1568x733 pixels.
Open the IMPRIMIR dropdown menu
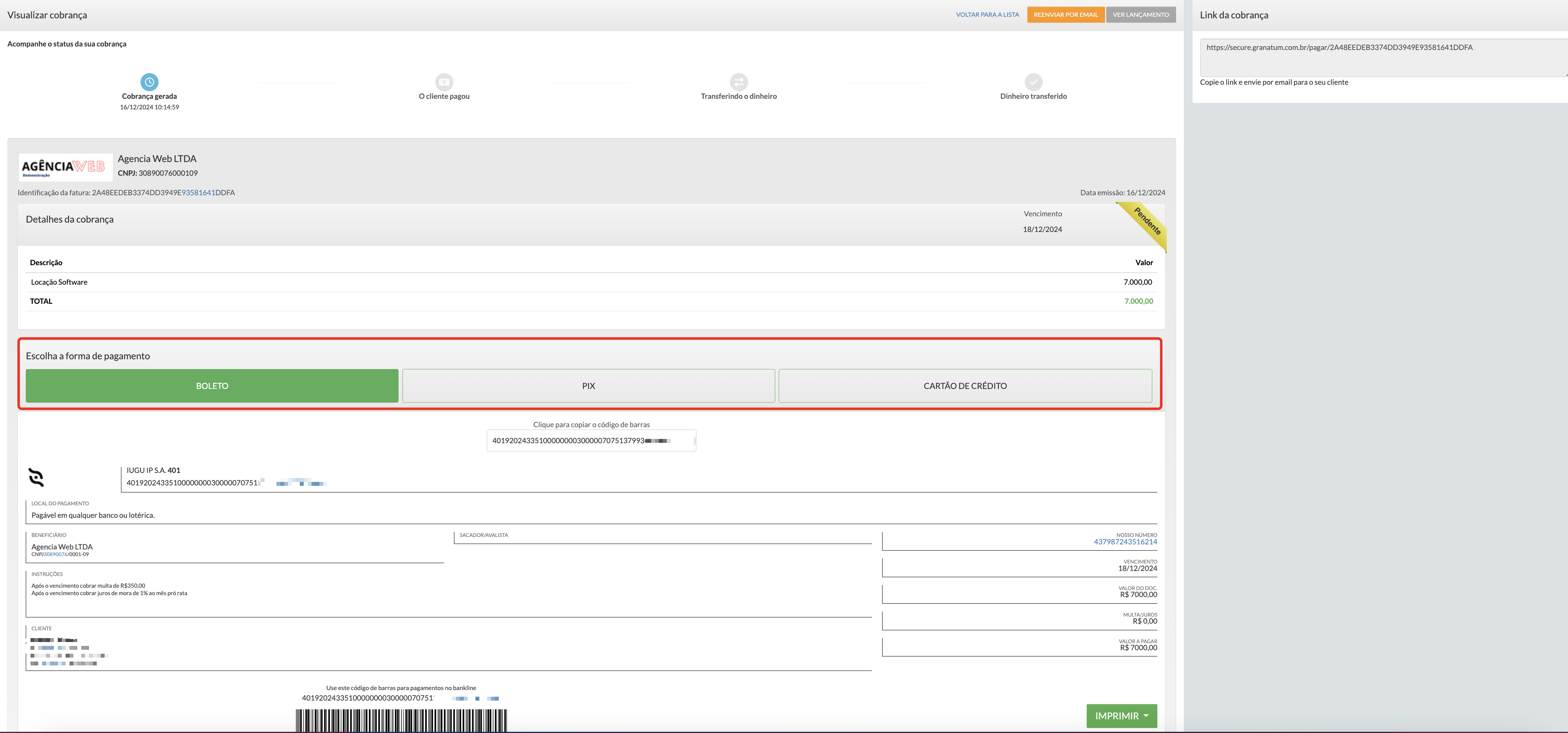tap(1121, 716)
